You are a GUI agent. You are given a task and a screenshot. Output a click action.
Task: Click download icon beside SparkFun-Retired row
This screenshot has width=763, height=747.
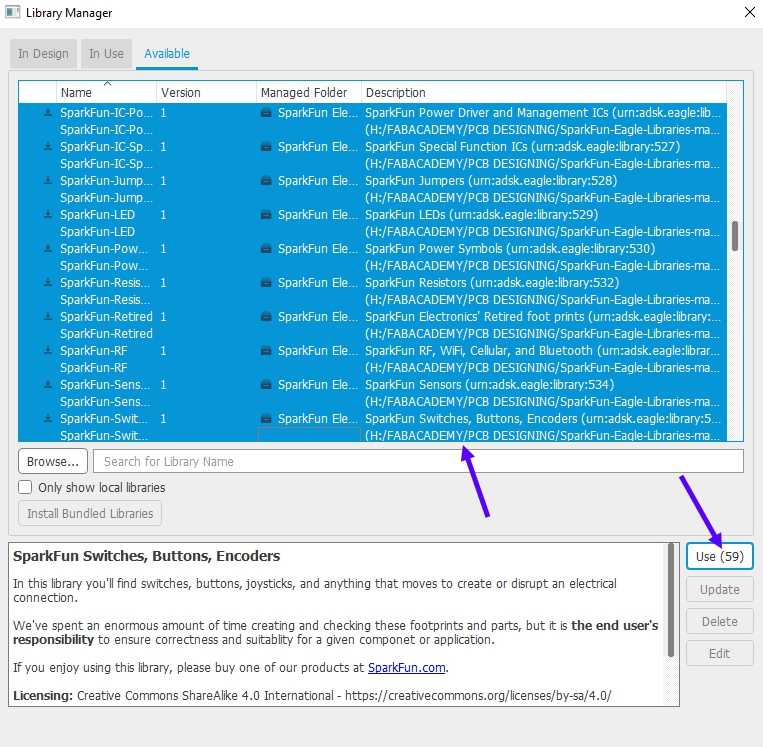point(48,317)
